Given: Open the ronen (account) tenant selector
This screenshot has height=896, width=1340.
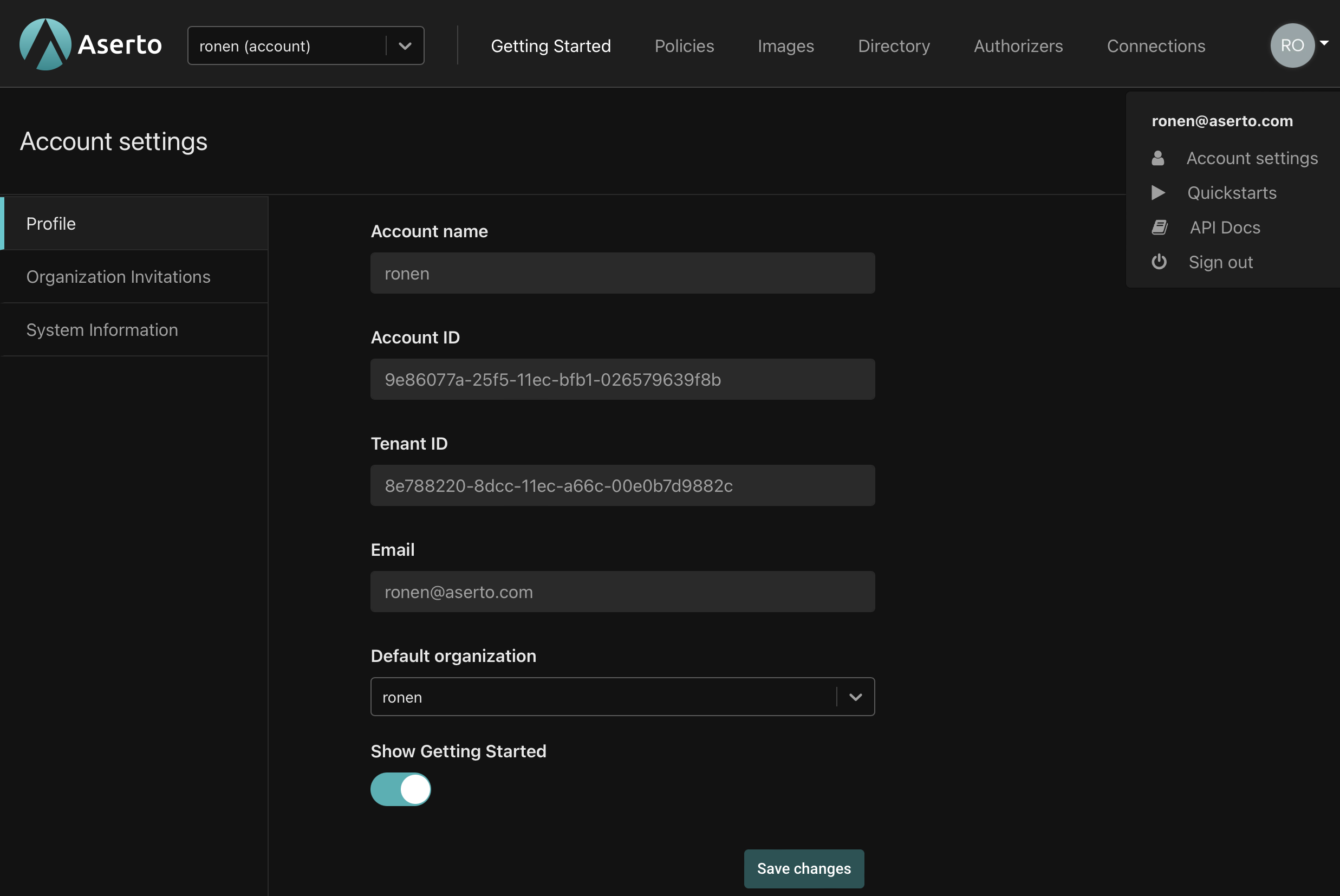Looking at the screenshot, I should click(305, 46).
